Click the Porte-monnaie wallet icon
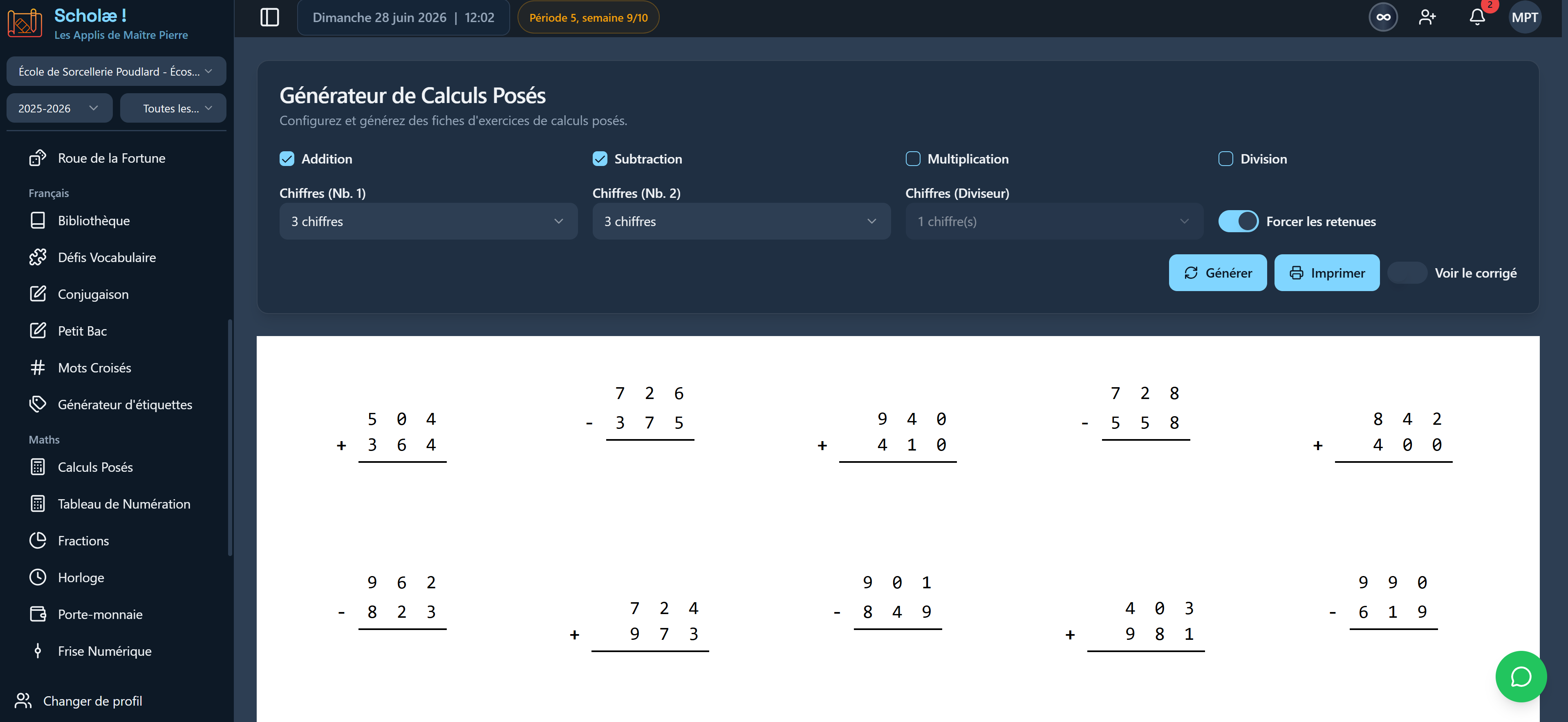Screen dimensions: 1568x722 [x=38, y=614]
